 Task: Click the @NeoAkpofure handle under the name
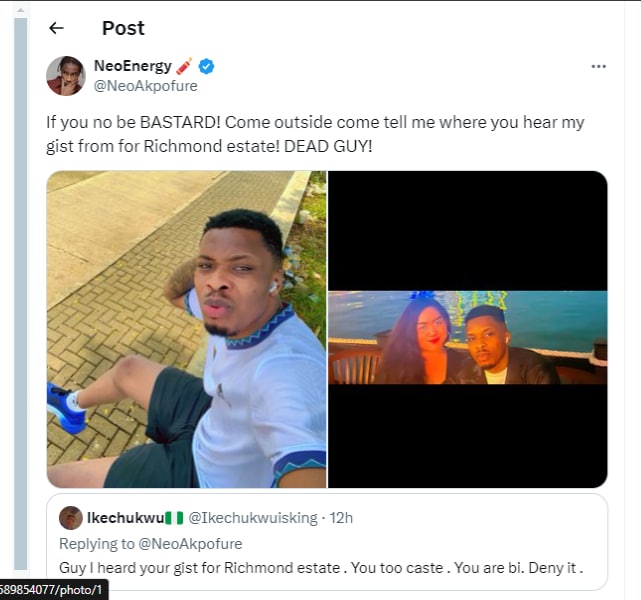point(145,86)
